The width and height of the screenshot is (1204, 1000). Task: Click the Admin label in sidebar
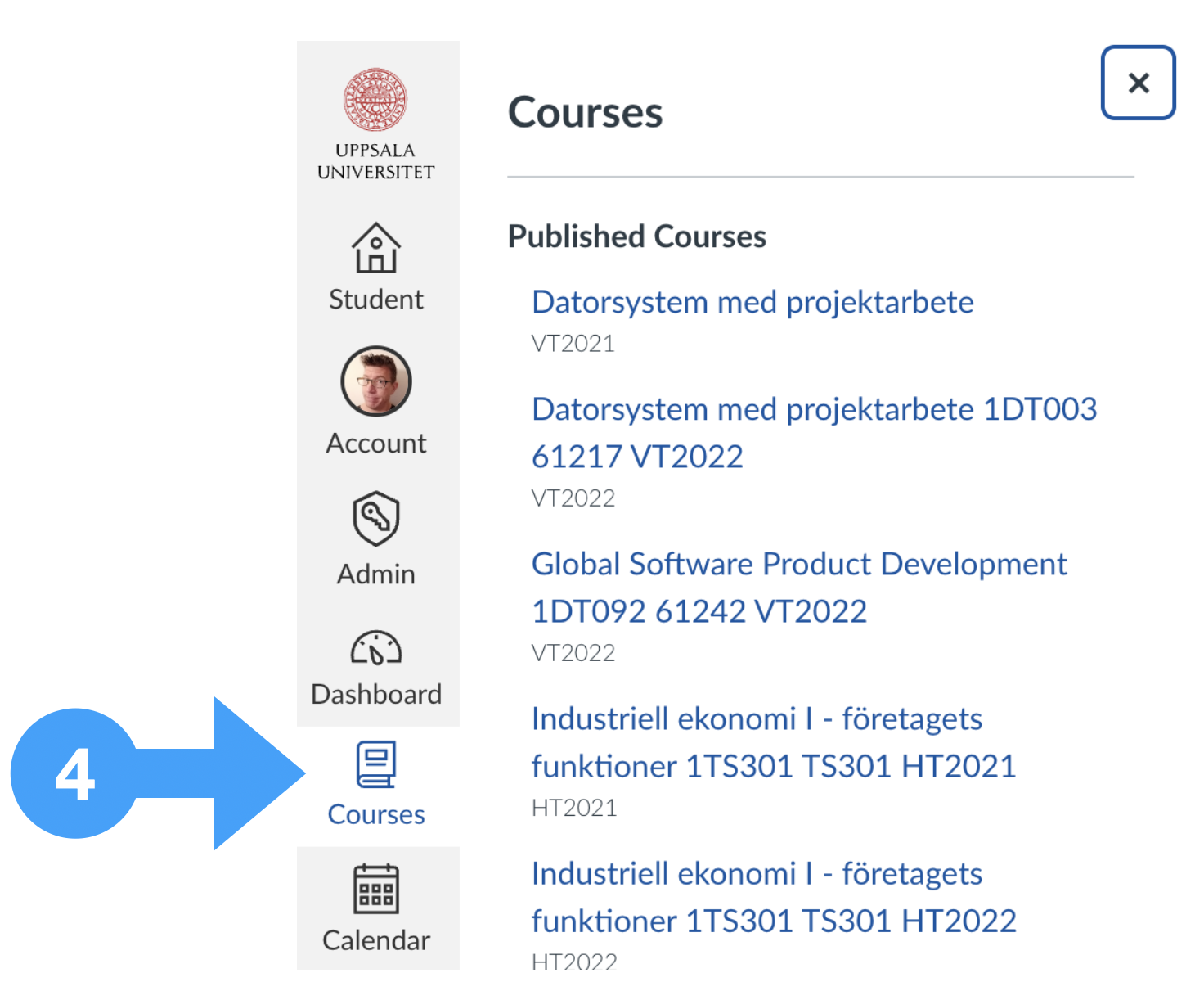point(376,574)
